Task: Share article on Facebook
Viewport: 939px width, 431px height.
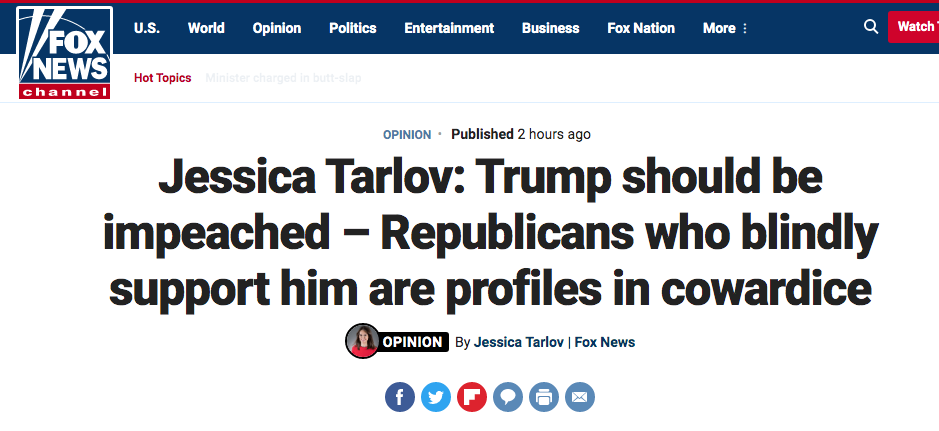Action: [400, 397]
